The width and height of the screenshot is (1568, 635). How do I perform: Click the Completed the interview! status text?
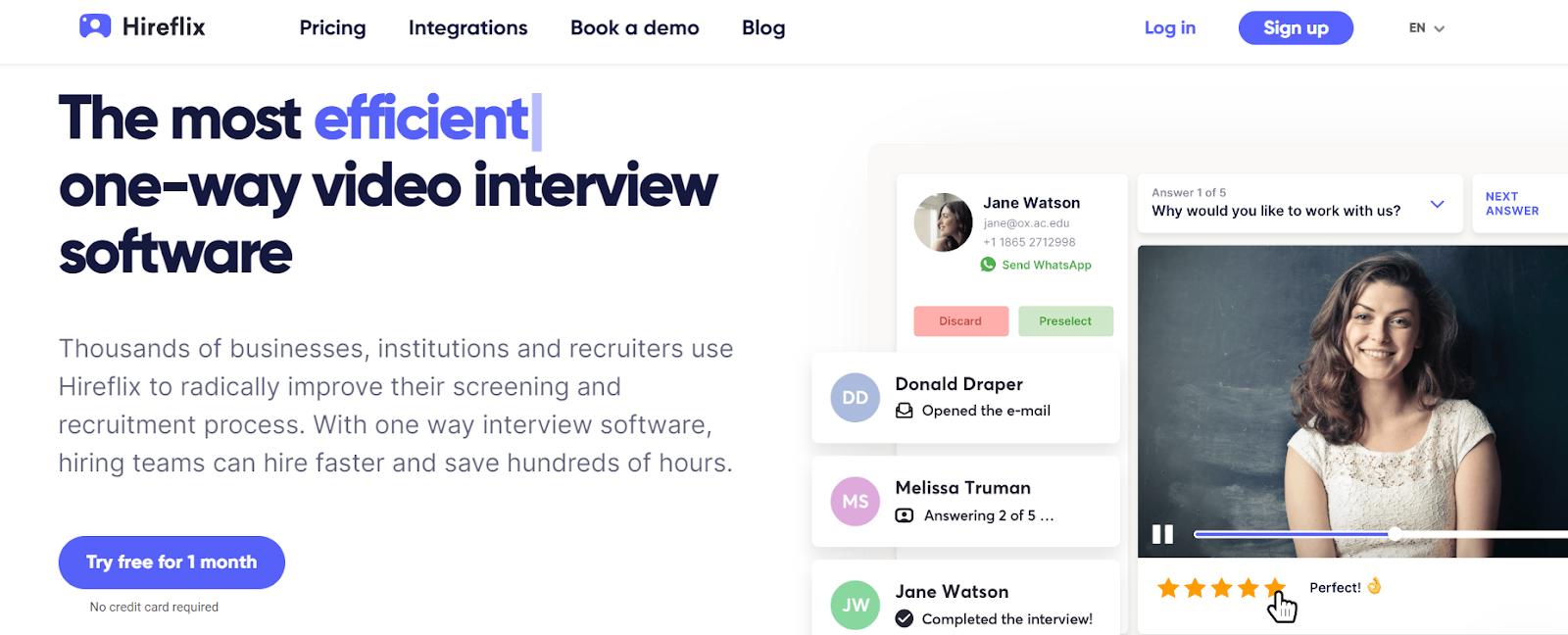coord(1006,619)
